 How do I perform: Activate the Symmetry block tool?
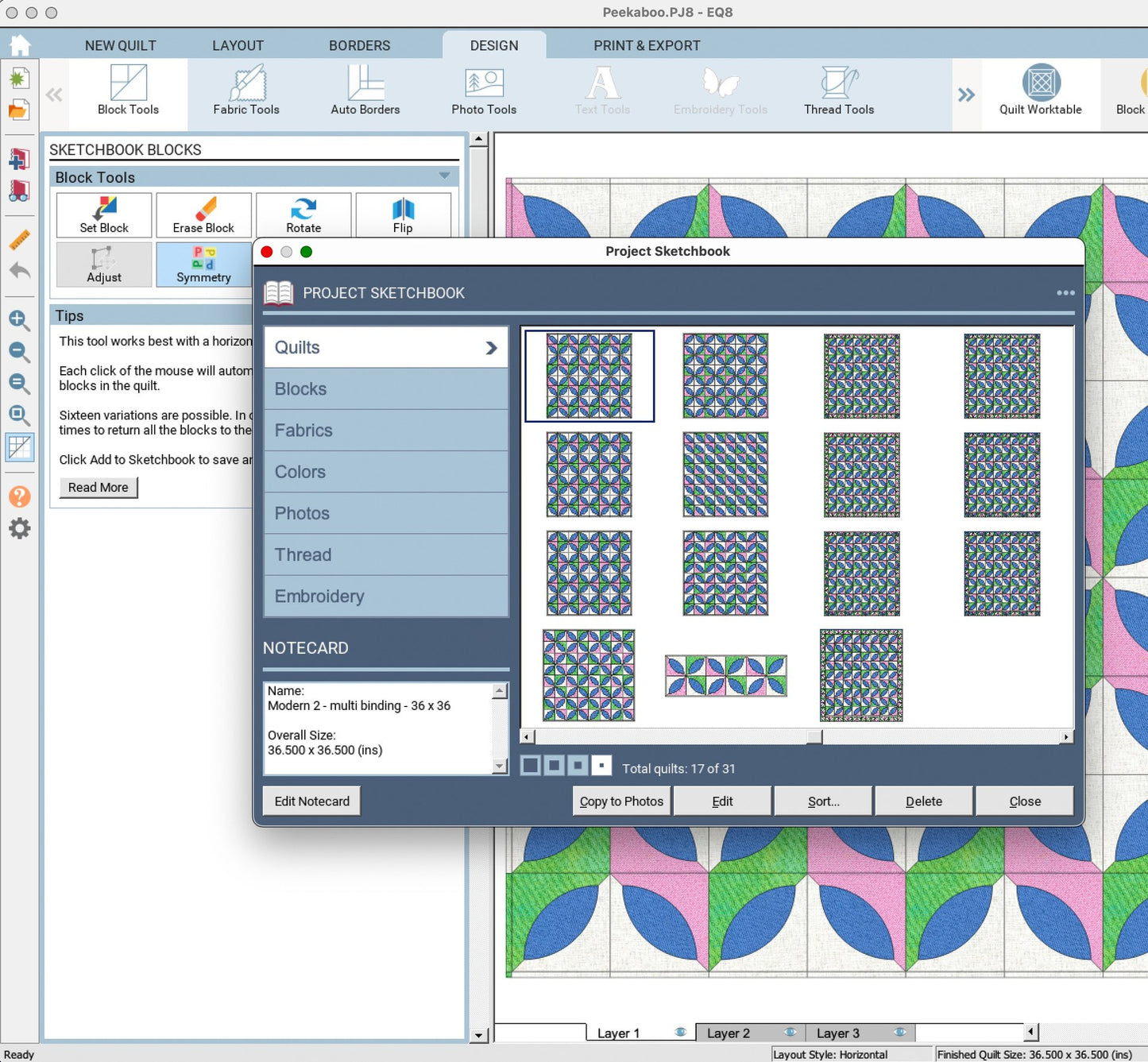click(x=203, y=265)
